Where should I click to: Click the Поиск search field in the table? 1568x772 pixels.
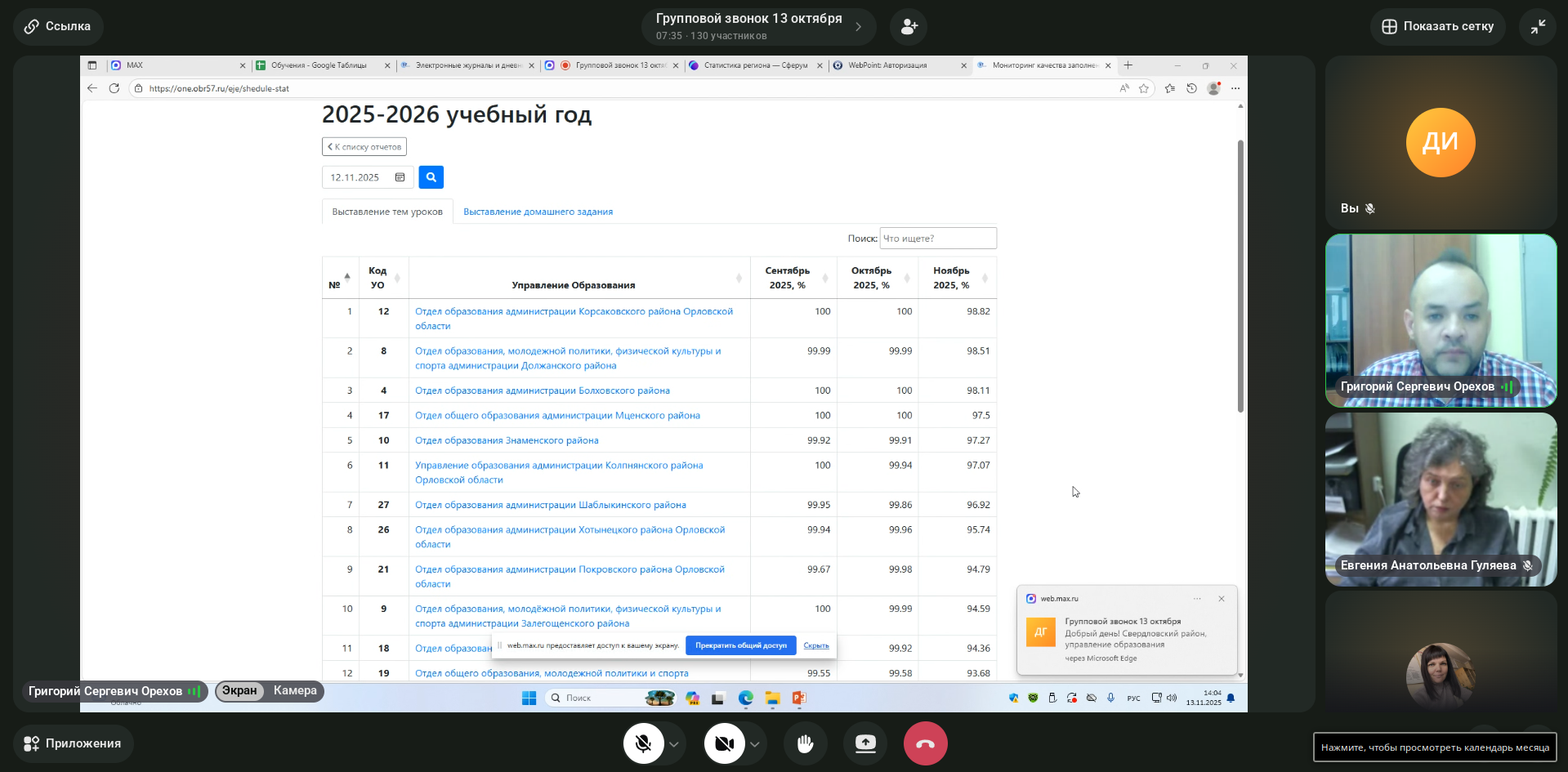click(938, 239)
